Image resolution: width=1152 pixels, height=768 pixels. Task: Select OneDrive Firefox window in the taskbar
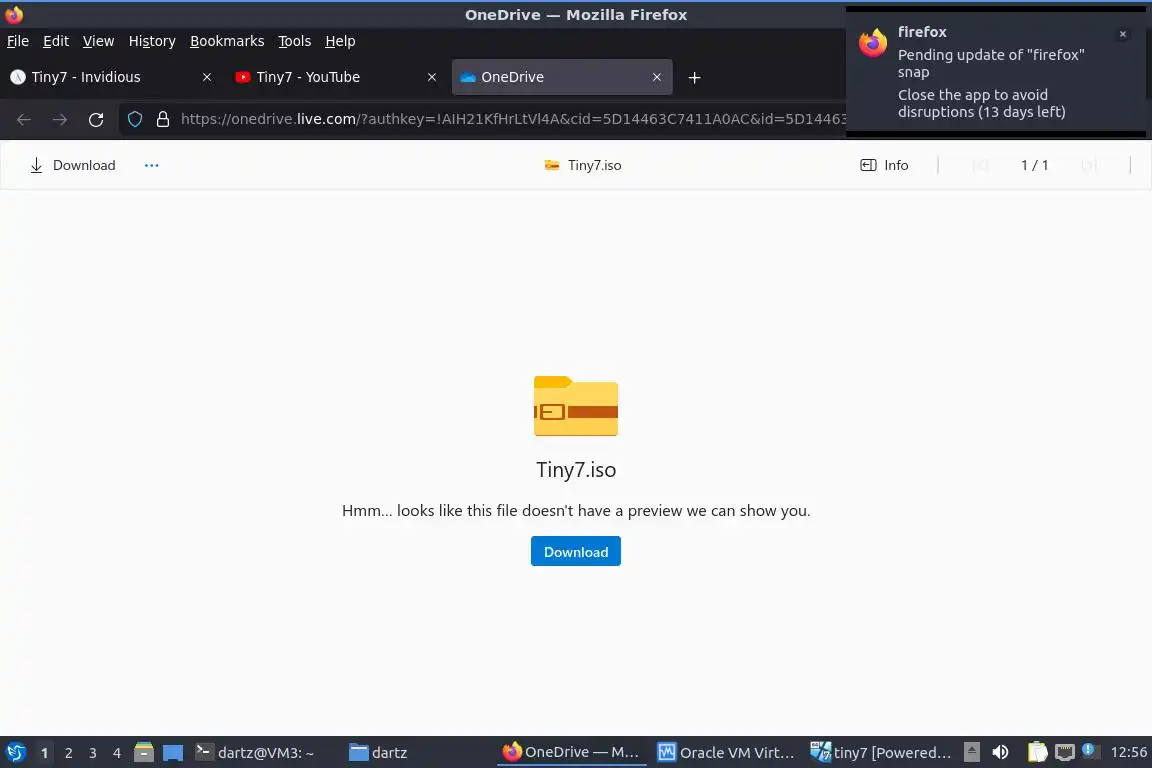pos(572,753)
